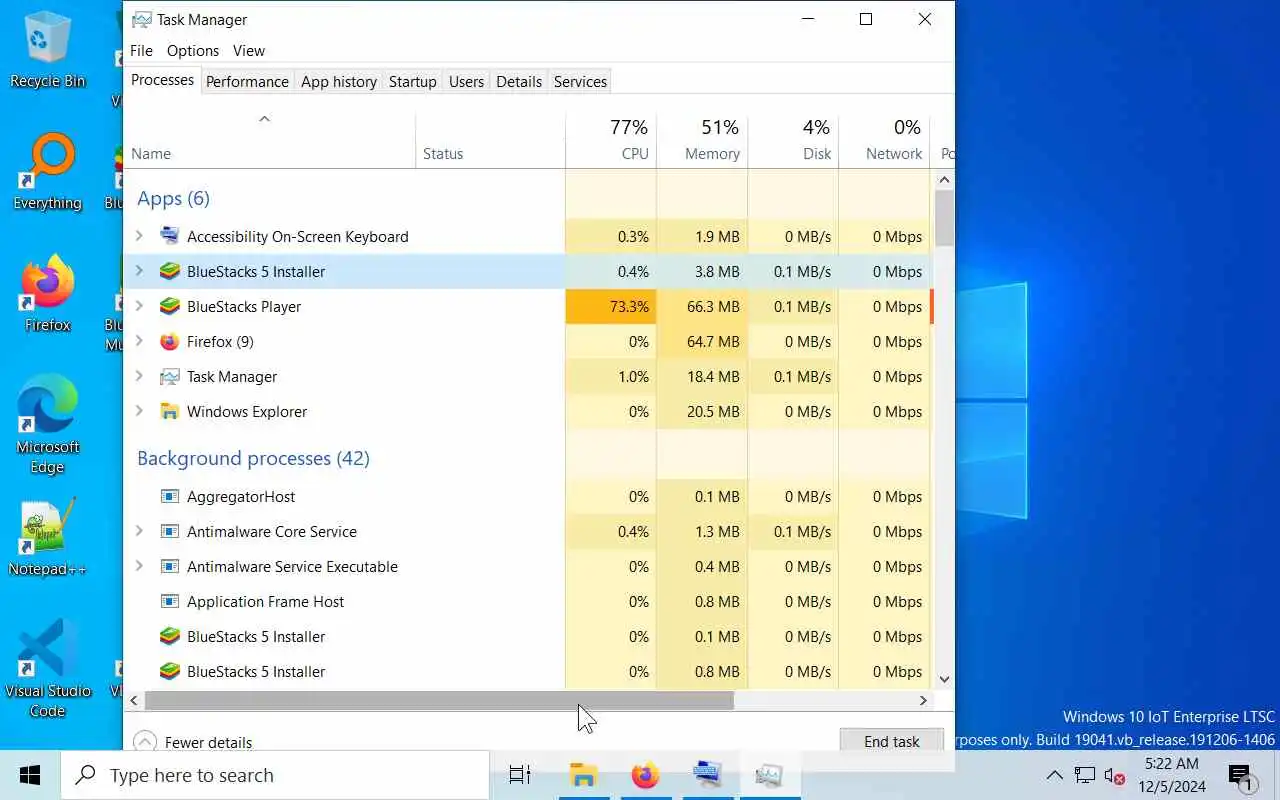Click the End task button

(891, 741)
